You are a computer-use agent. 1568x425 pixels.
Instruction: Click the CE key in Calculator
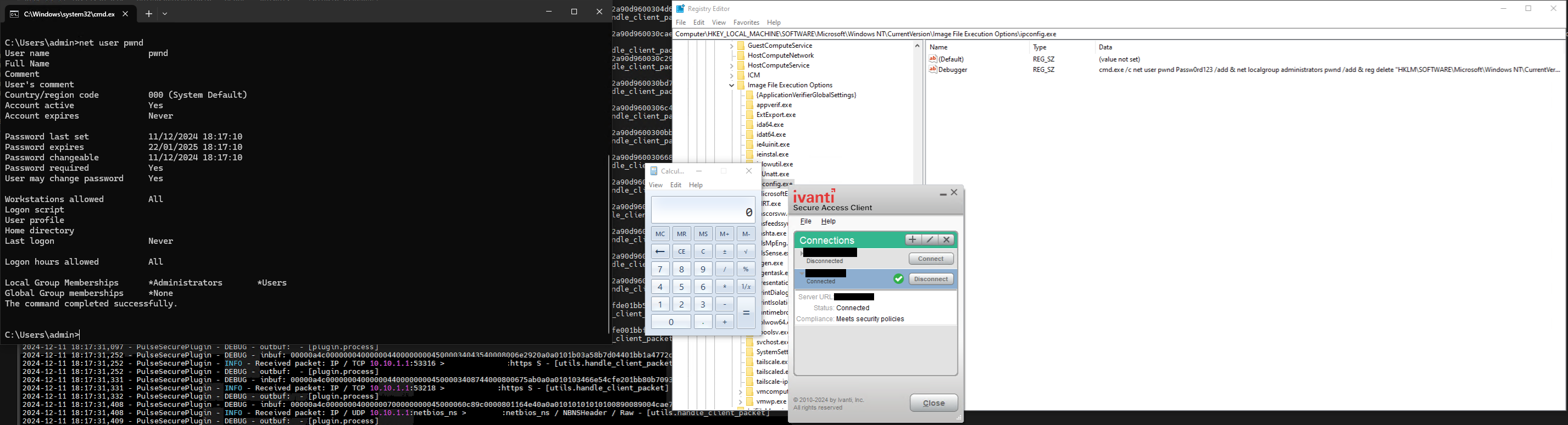coord(682,251)
